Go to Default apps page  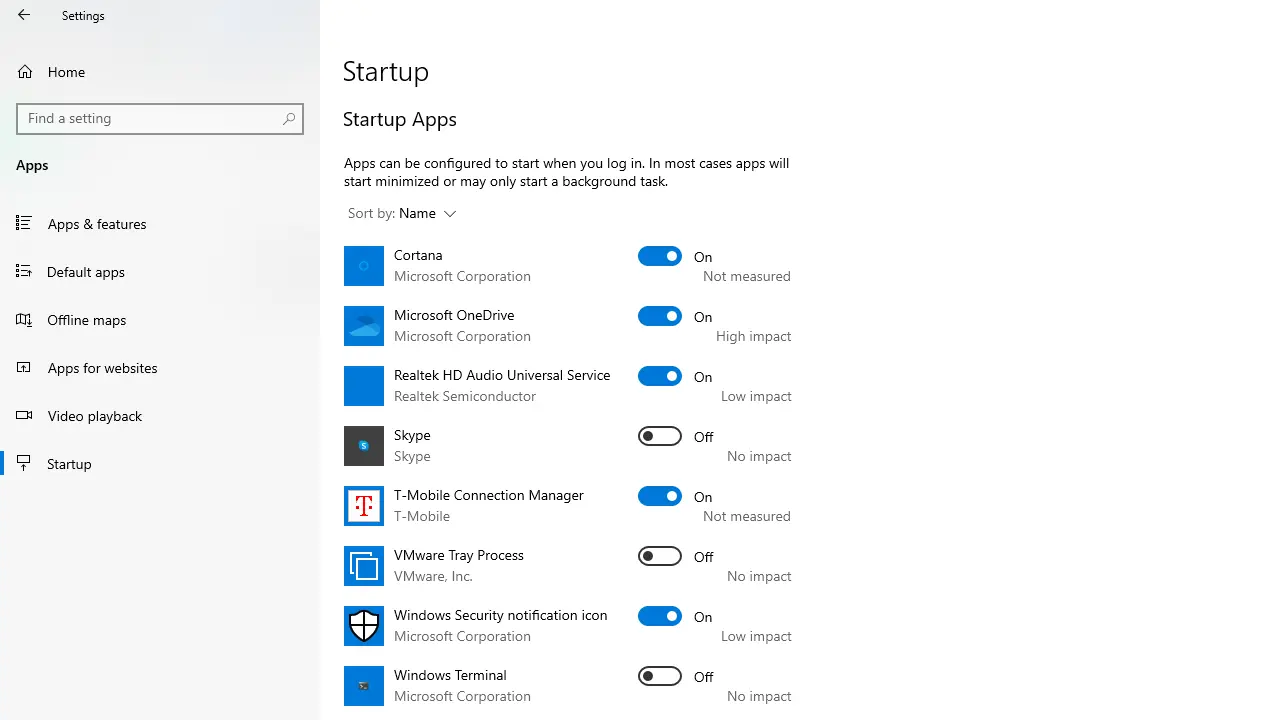tap(160, 271)
